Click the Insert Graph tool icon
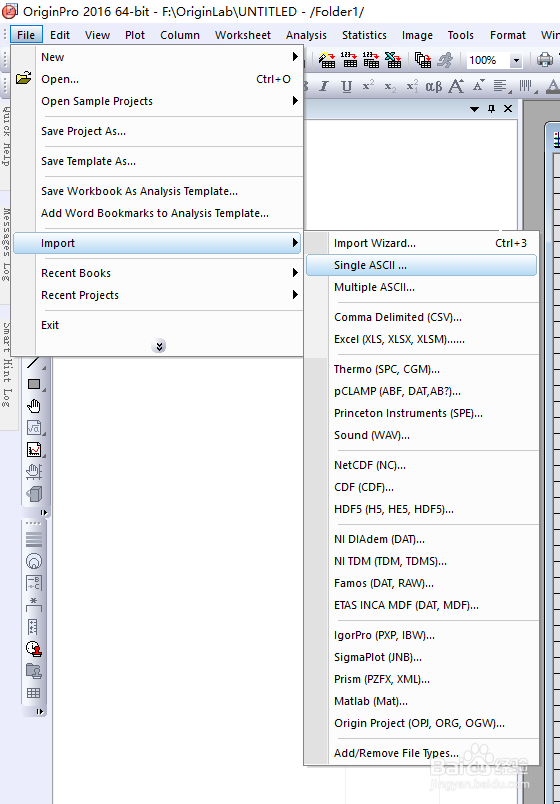560x804 pixels. [x=34, y=450]
